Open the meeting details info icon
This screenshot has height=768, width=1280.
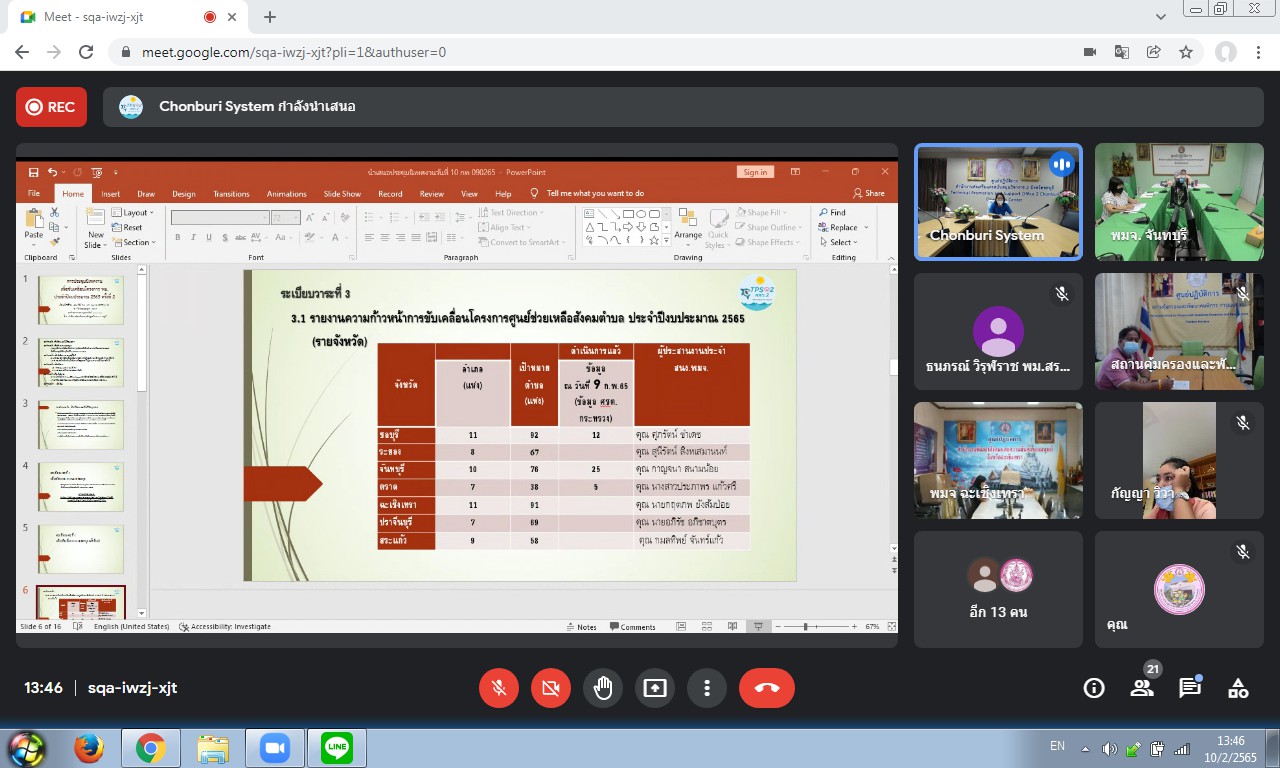click(1094, 688)
